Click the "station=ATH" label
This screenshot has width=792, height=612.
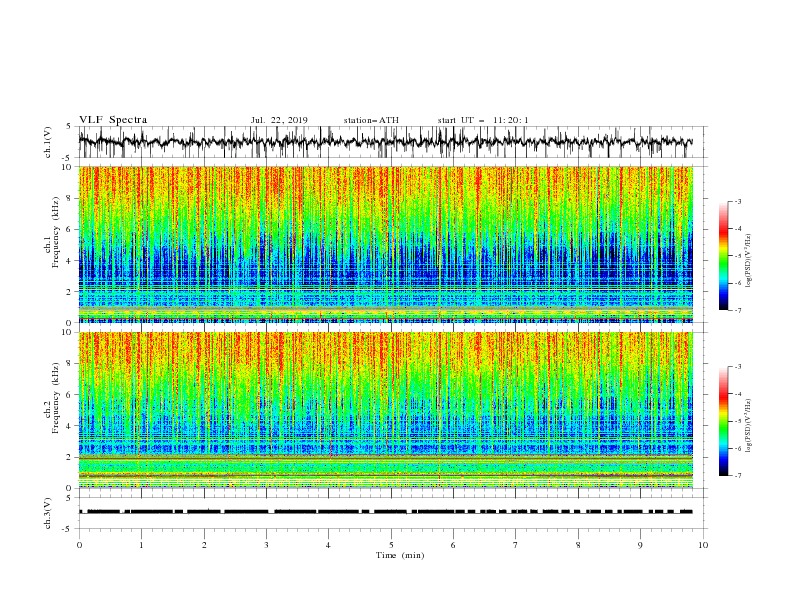click(x=371, y=120)
